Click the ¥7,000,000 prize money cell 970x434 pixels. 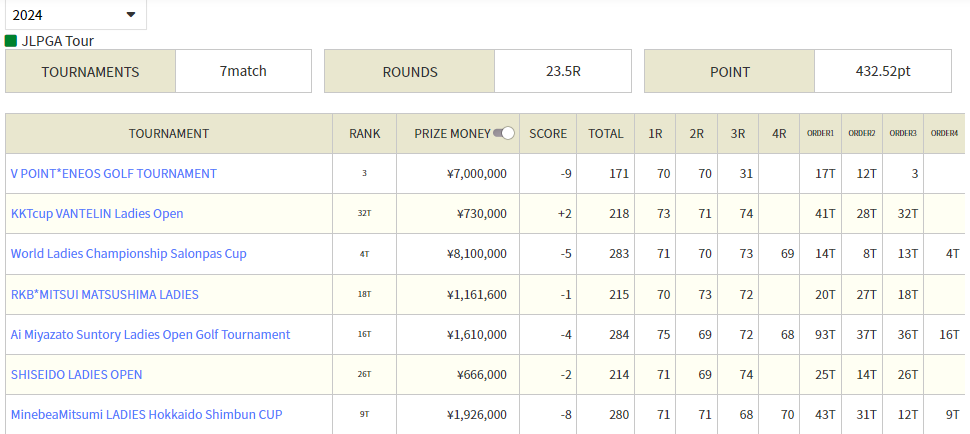[458, 174]
